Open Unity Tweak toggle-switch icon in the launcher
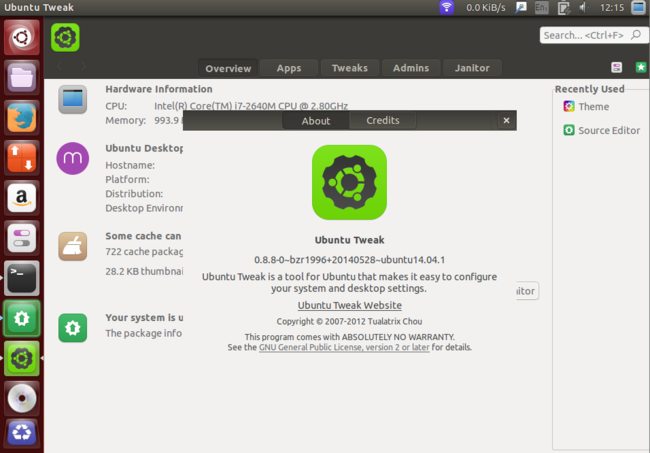This screenshot has height=453, width=650. (x=22, y=238)
